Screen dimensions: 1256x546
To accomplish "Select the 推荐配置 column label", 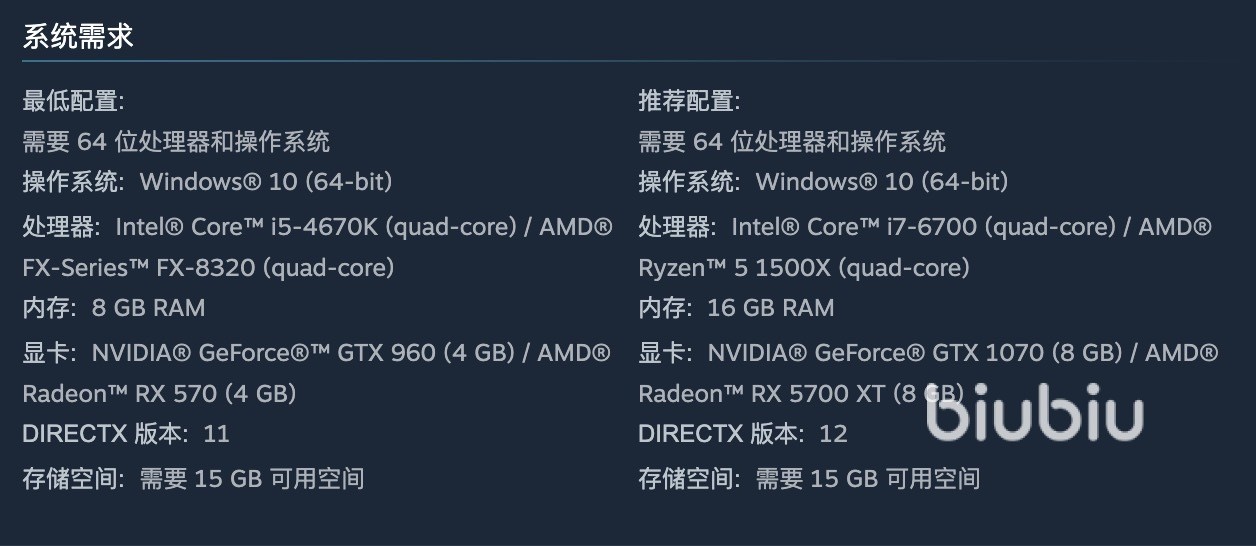I will point(689,101).
